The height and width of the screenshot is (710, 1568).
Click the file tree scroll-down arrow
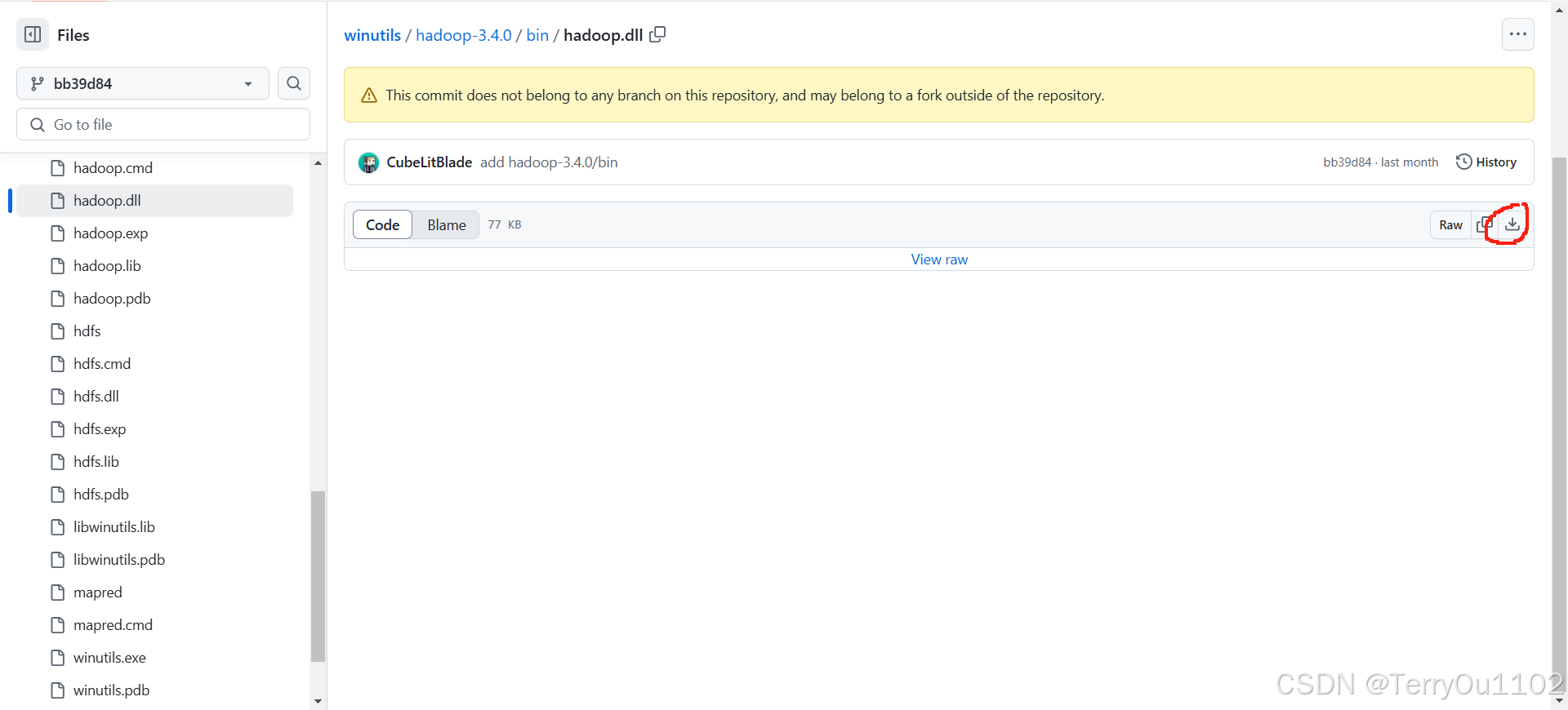coord(318,701)
